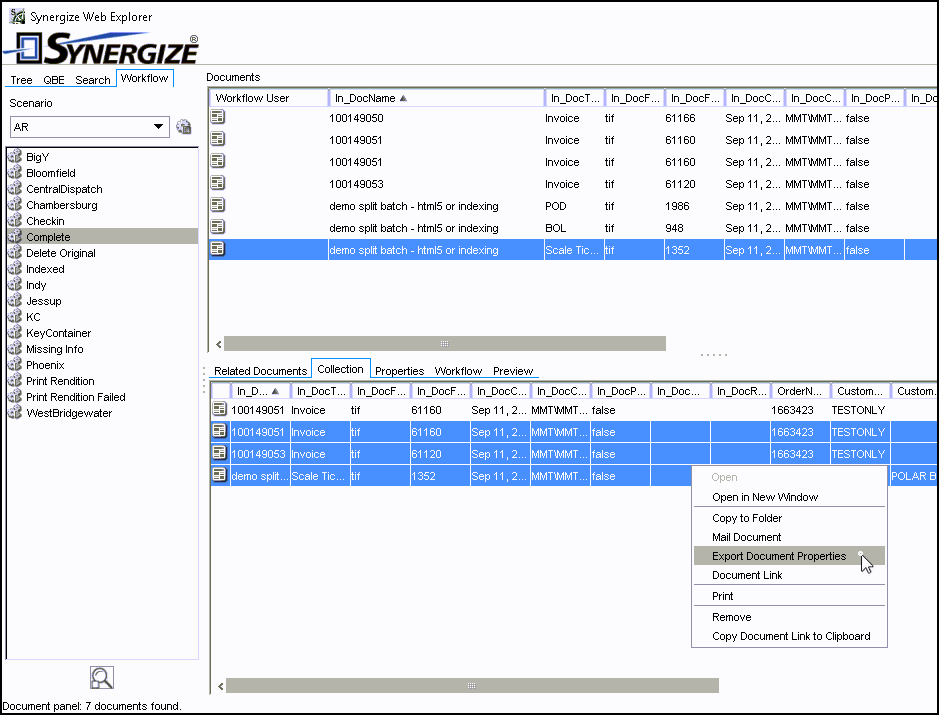Screen dimensions: 939x715
Task: Click the Chambersburg workflow folder icon
Action: (x=15, y=204)
